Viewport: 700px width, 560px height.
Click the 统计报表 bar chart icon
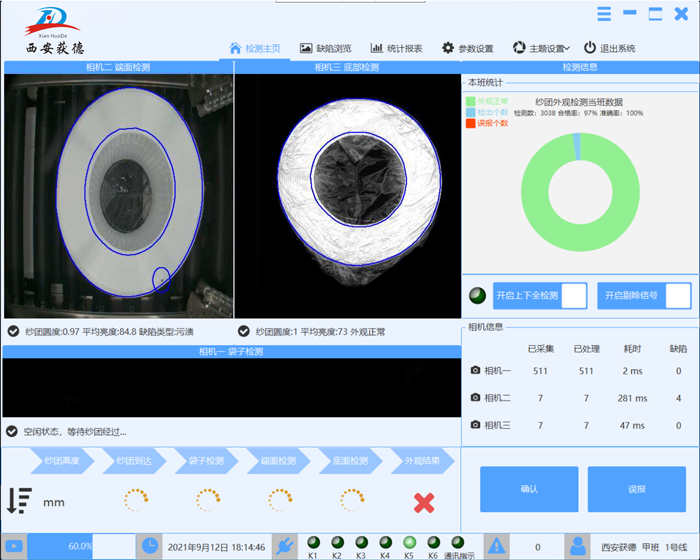coord(377,47)
